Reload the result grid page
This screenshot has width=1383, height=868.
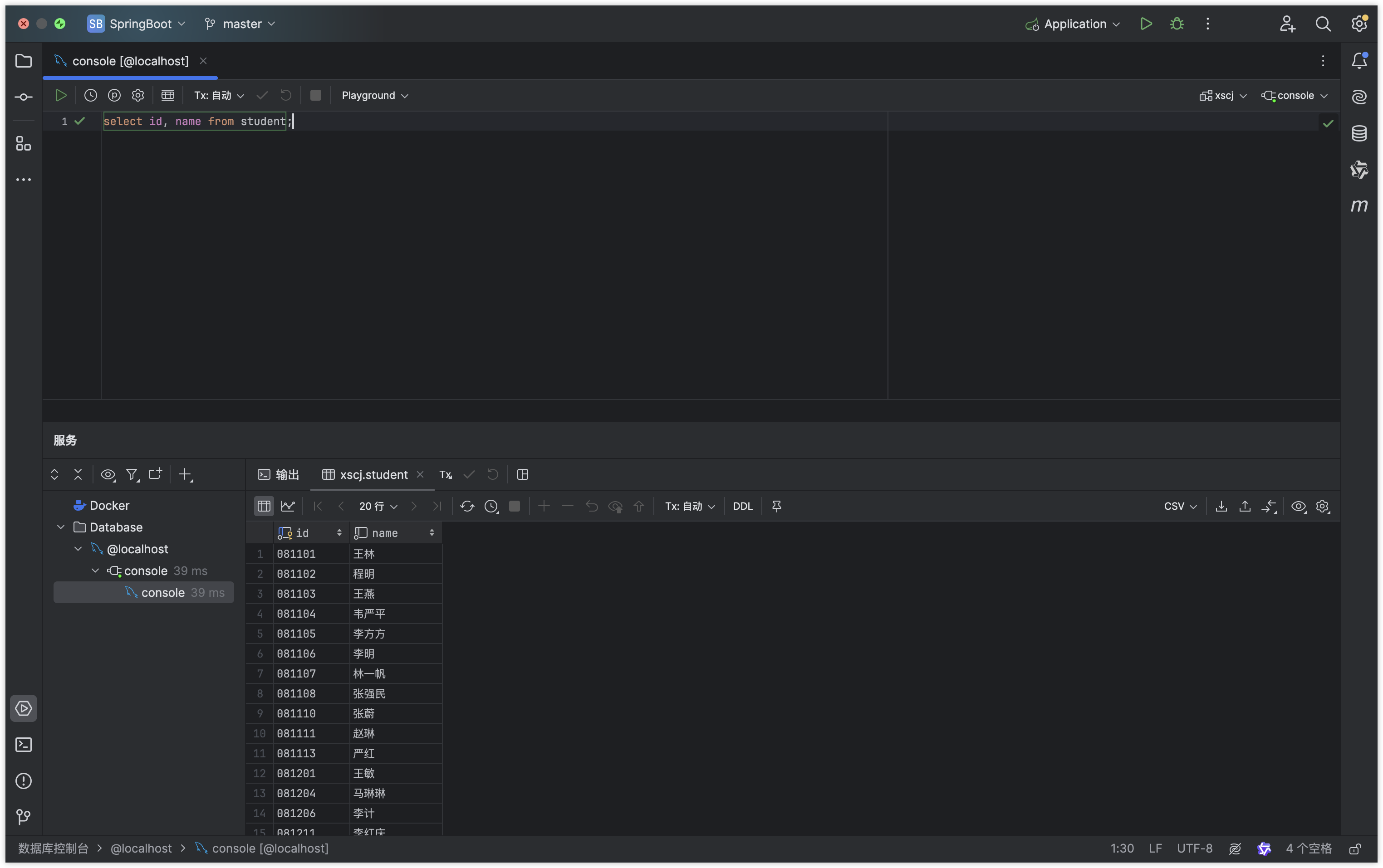(x=467, y=506)
